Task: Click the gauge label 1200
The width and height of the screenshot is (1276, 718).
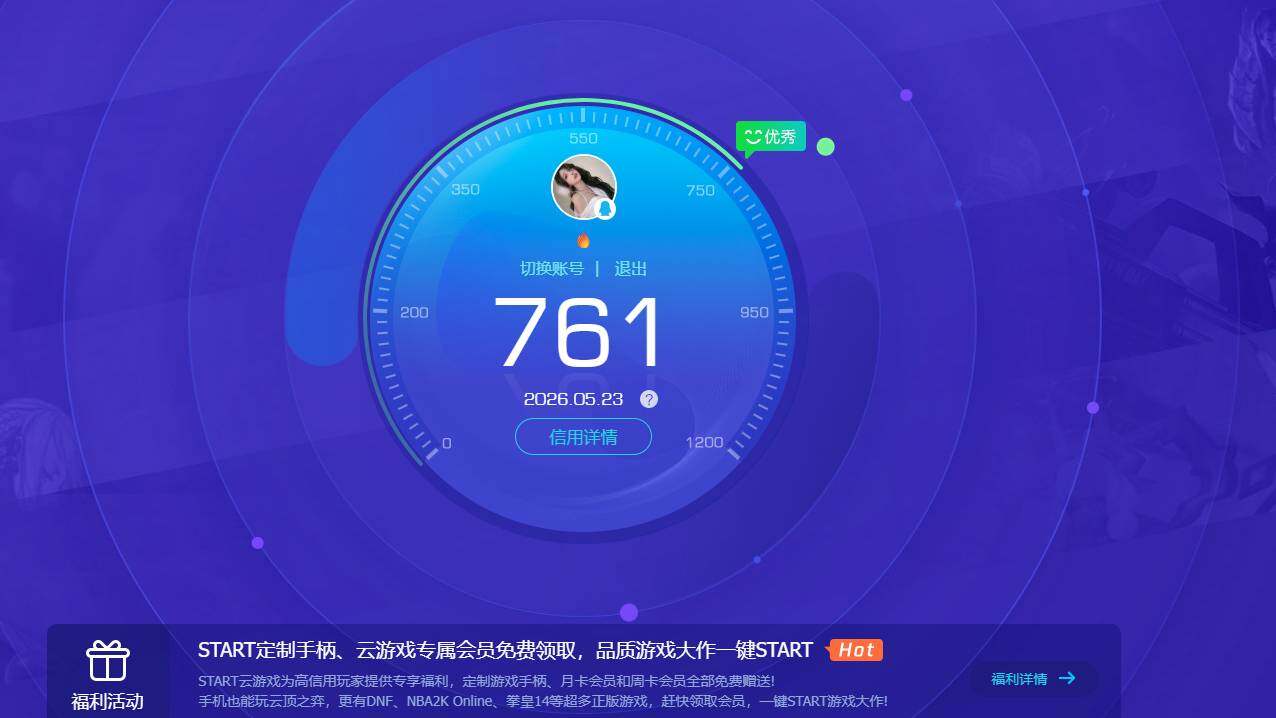Action: click(705, 442)
